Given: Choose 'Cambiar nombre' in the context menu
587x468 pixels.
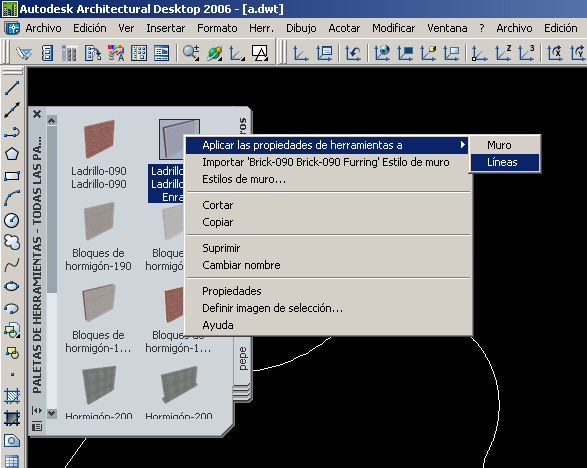Looking at the screenshot, I should click(x=327, y=265).
